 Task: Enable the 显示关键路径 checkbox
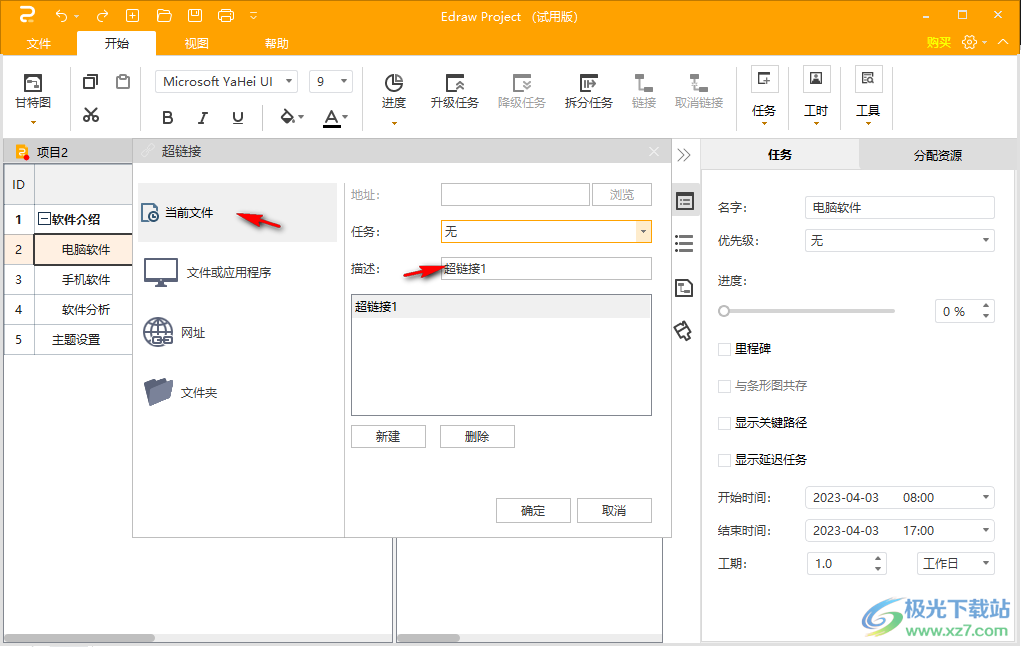pos(724,423)
